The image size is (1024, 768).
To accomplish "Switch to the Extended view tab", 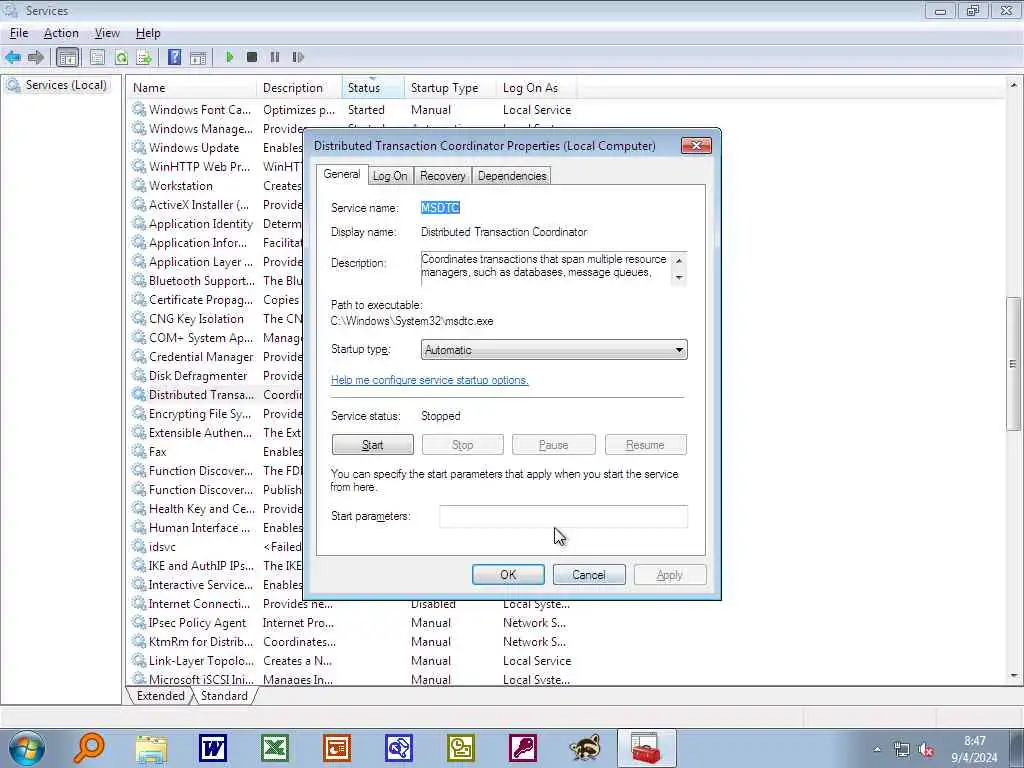I will [x=161, y=696].
